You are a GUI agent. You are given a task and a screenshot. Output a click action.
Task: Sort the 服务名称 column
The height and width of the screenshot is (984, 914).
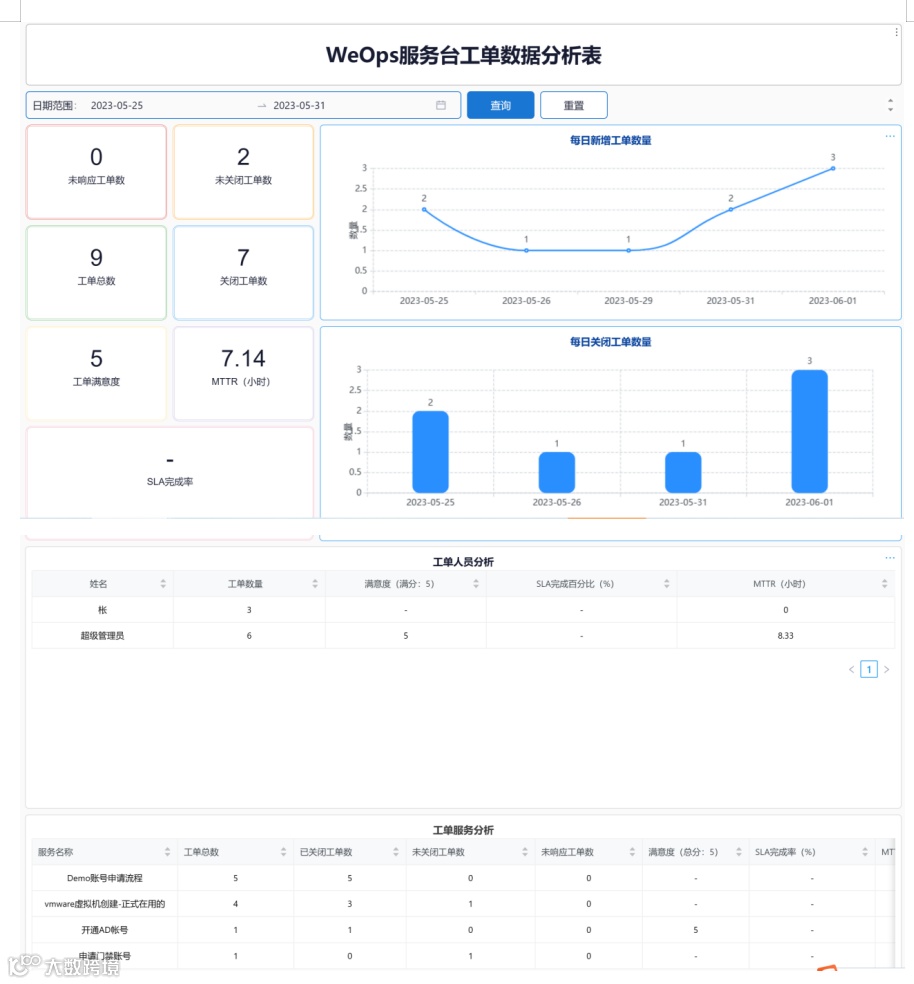click(167, 852)
